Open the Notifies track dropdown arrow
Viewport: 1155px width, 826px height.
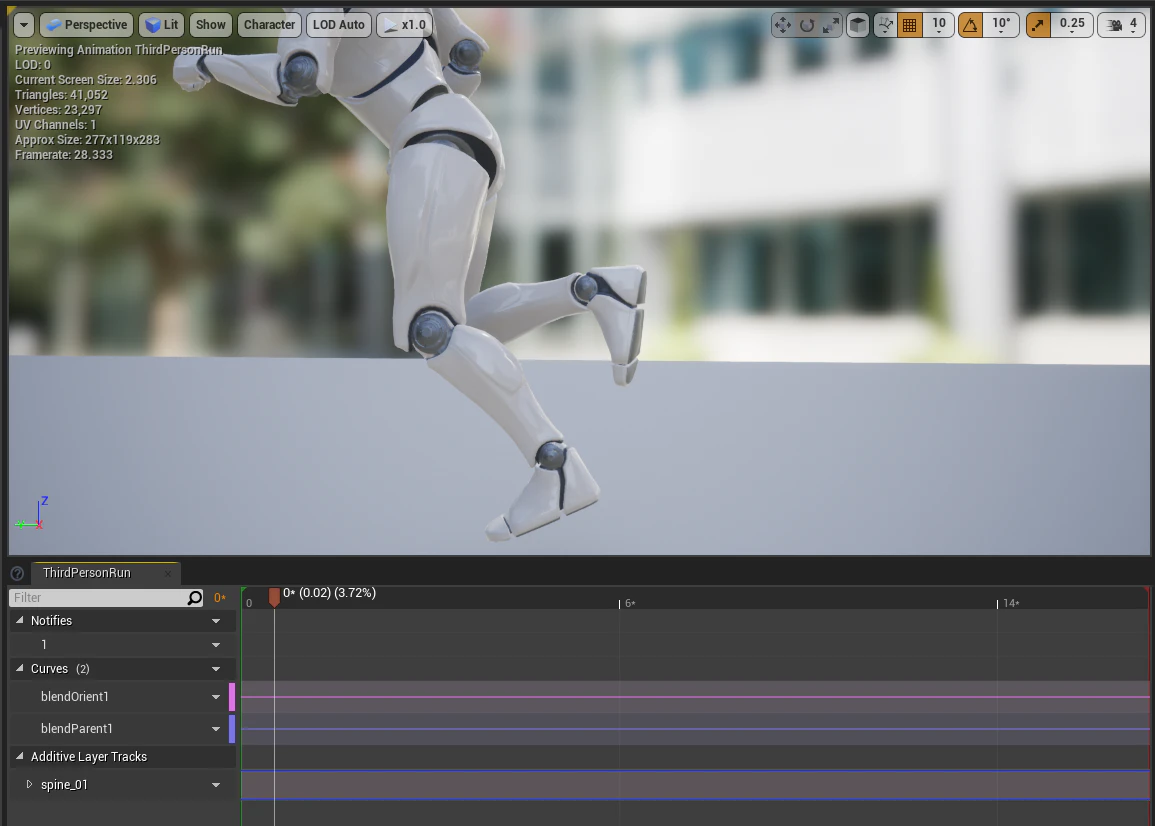point(216,621)
